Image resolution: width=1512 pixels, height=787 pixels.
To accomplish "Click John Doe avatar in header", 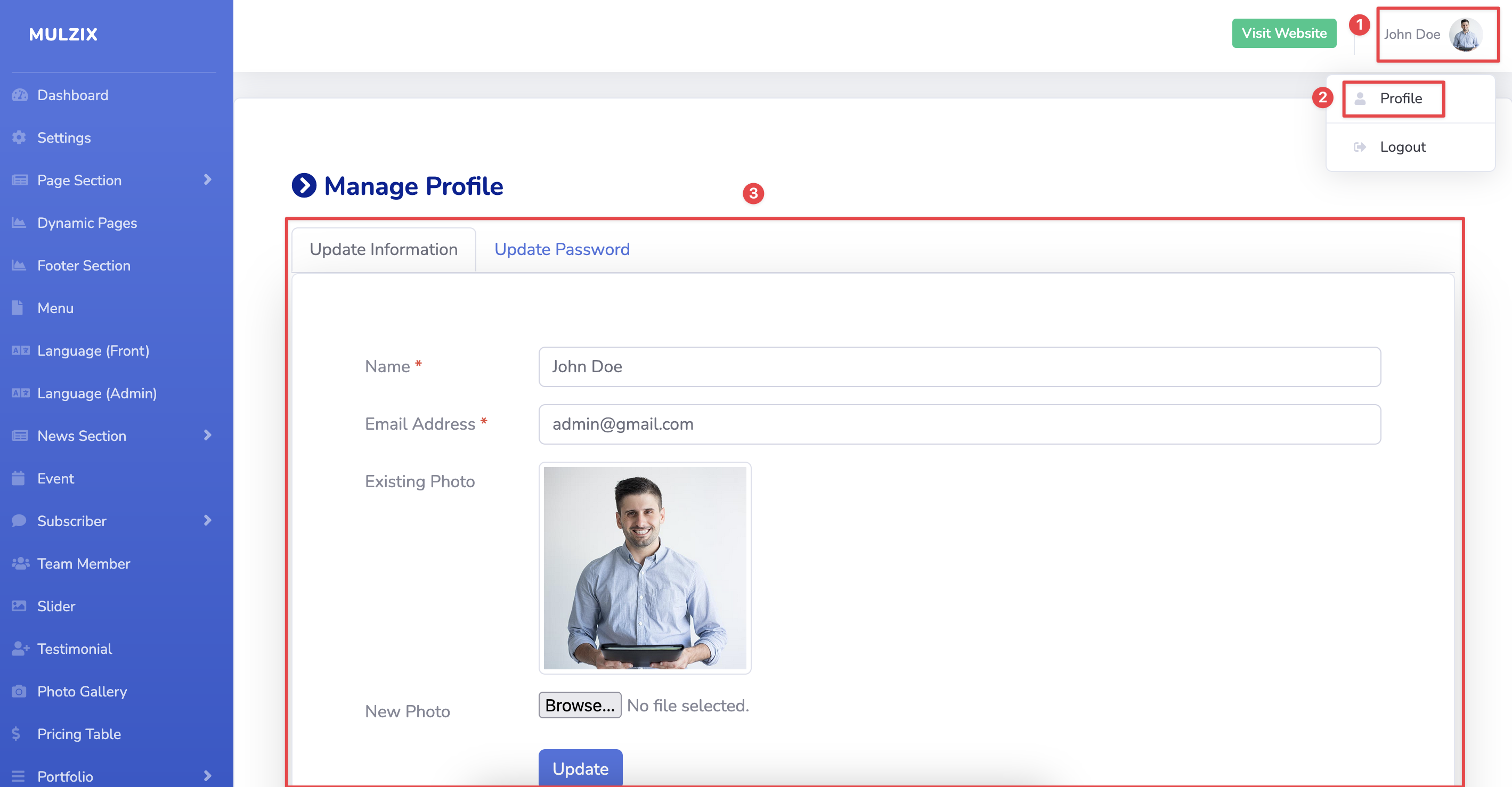I will tap(1465, 34).
